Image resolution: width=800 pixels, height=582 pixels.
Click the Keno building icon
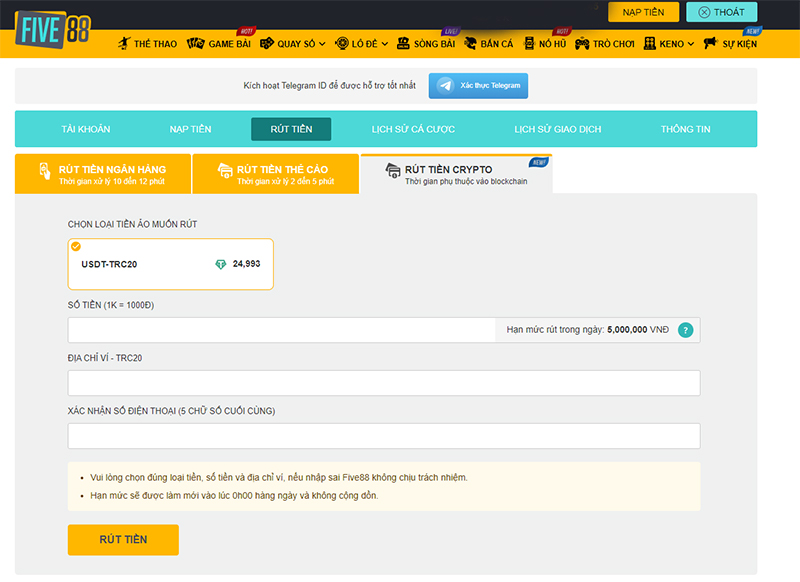pos(649,43)
